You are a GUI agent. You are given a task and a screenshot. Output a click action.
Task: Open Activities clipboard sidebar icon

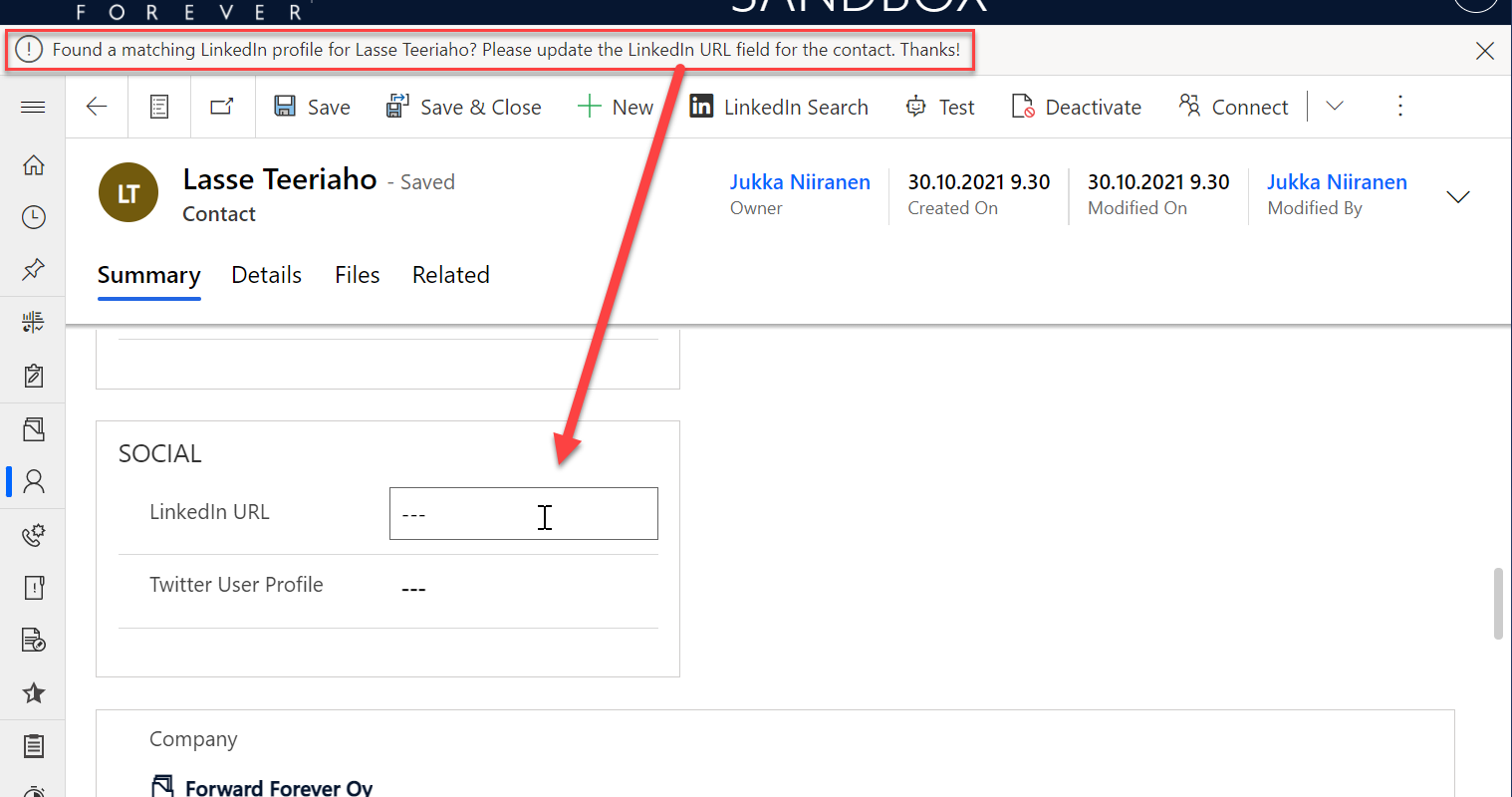[x=34, y=376]
